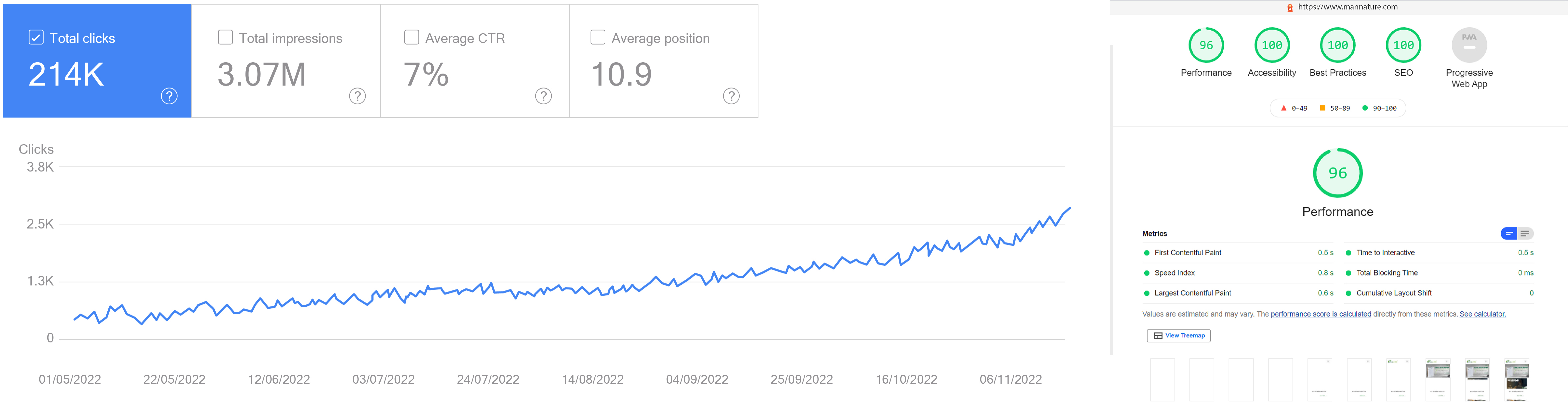Screen dimensions: 1568x413
Task: Open the 'See calculator.' link
Action: pos(1482,314)
